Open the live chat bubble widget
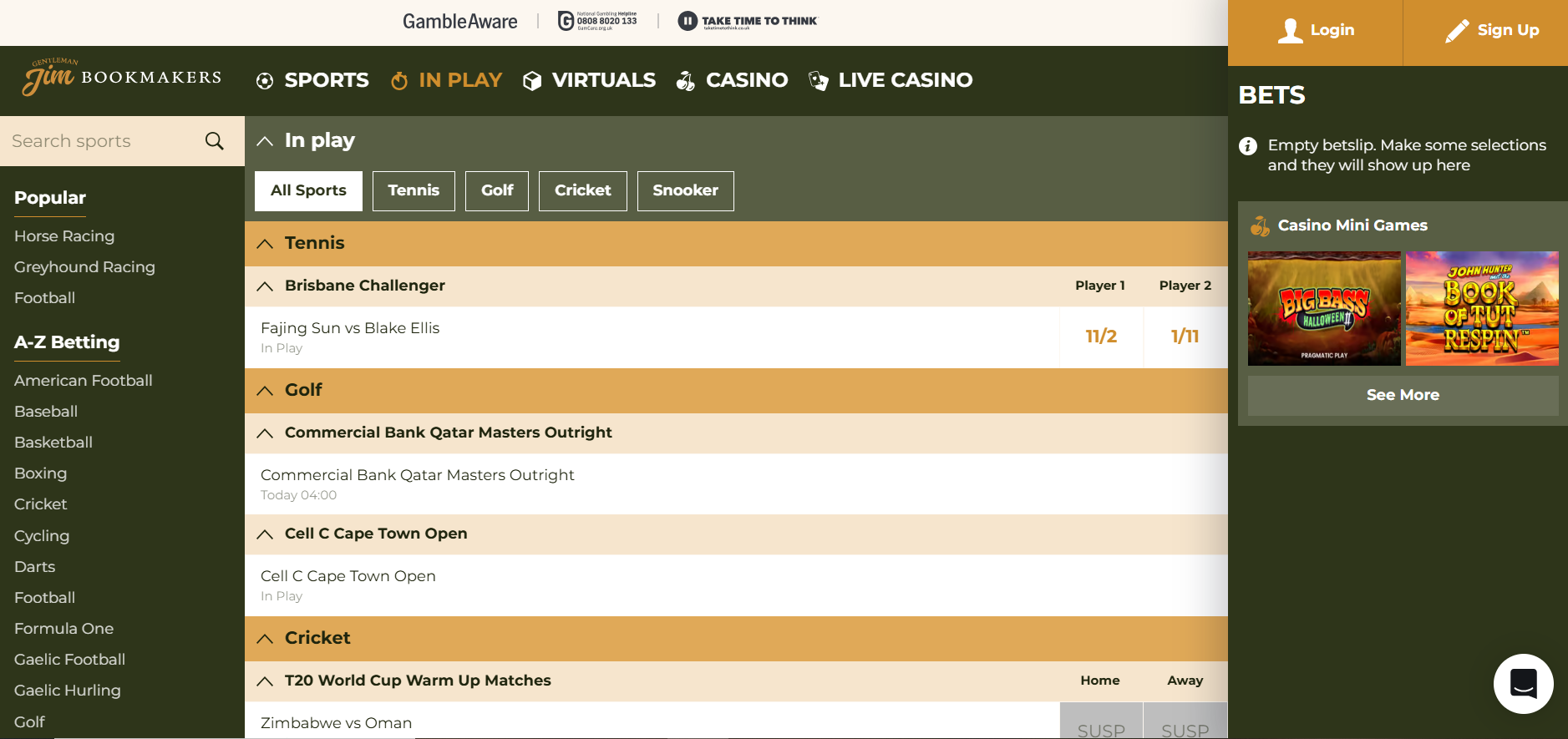Image resolution: width=1568 pixels, height=739 pixels. click(1524, 684)
